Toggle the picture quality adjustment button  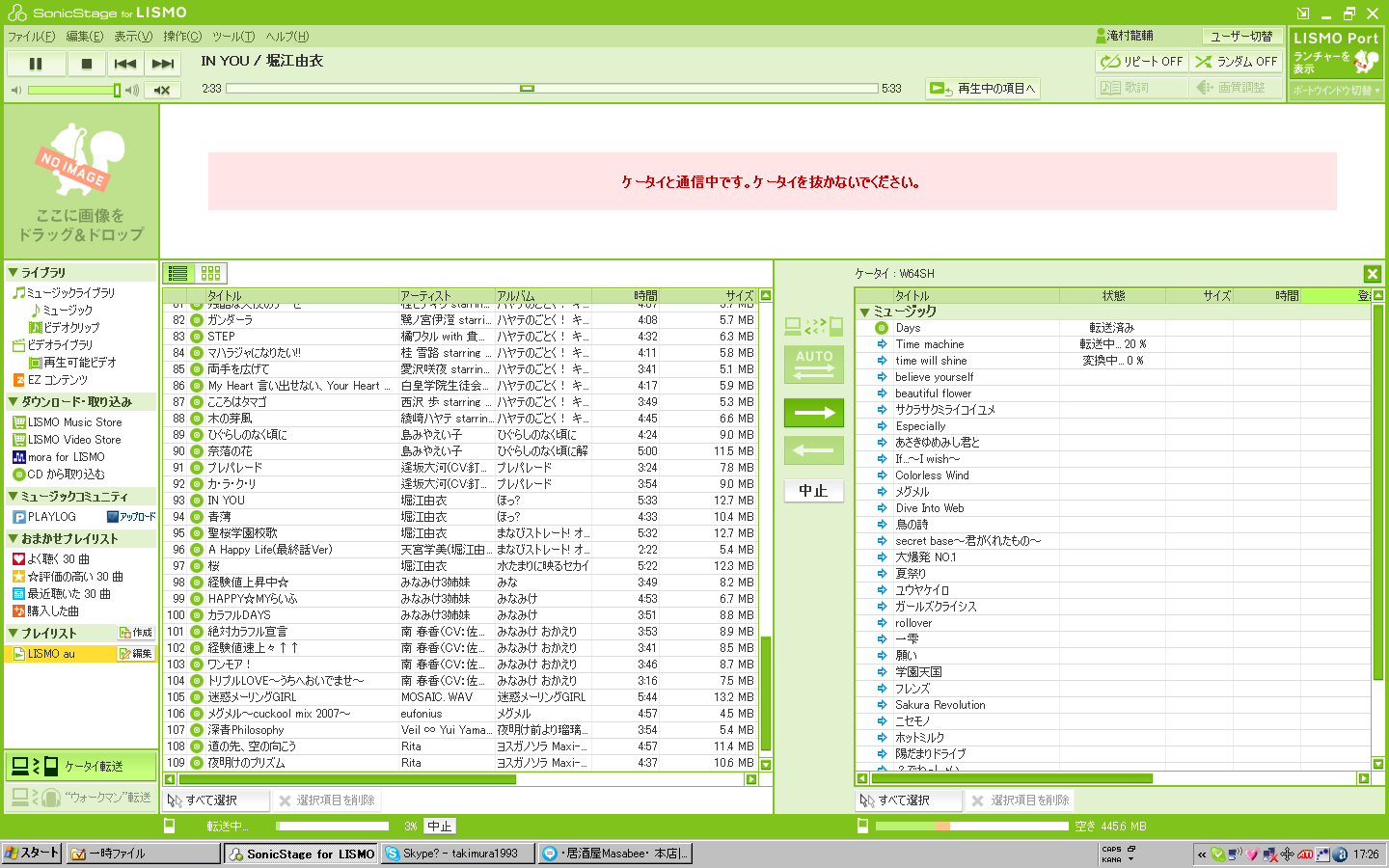click(x=1236, y=88)
